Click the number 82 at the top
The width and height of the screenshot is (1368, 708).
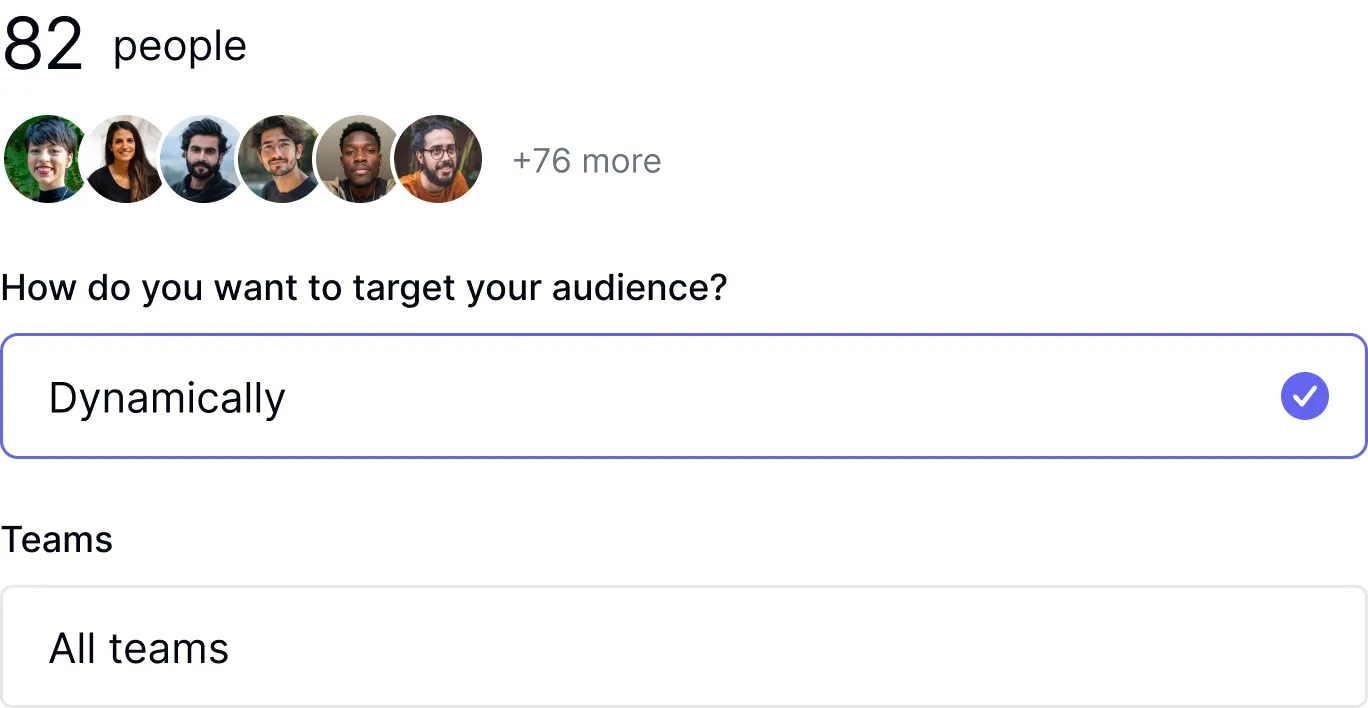43,46
